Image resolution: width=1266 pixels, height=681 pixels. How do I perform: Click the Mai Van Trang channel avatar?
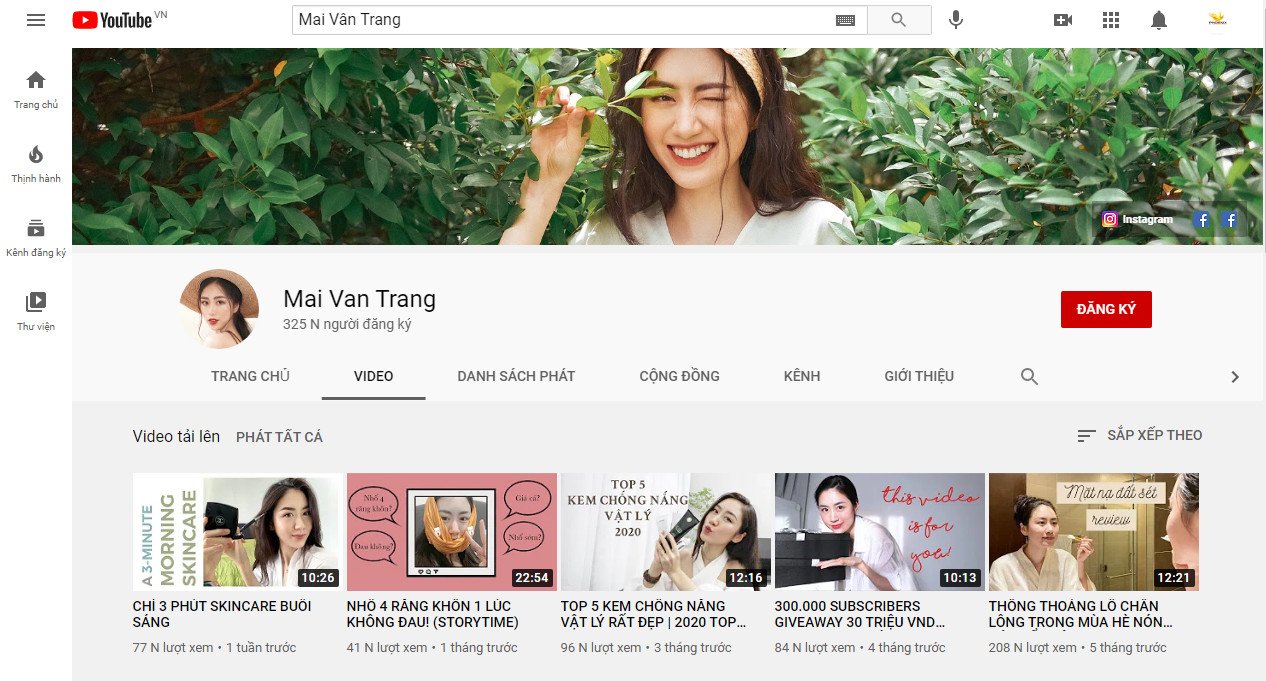tap(219, 309)
